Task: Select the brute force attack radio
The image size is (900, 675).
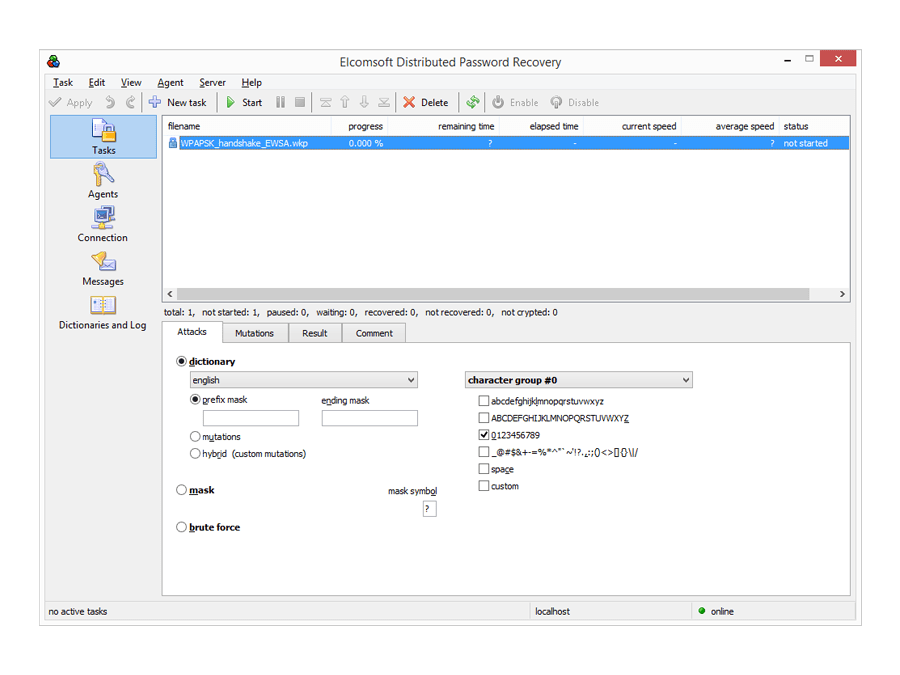Action: (x=181, y=527)
